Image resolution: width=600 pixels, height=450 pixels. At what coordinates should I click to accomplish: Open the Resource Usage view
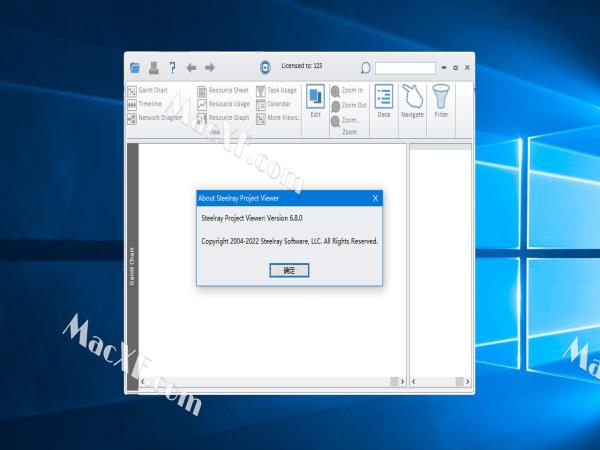coord(223,104)
